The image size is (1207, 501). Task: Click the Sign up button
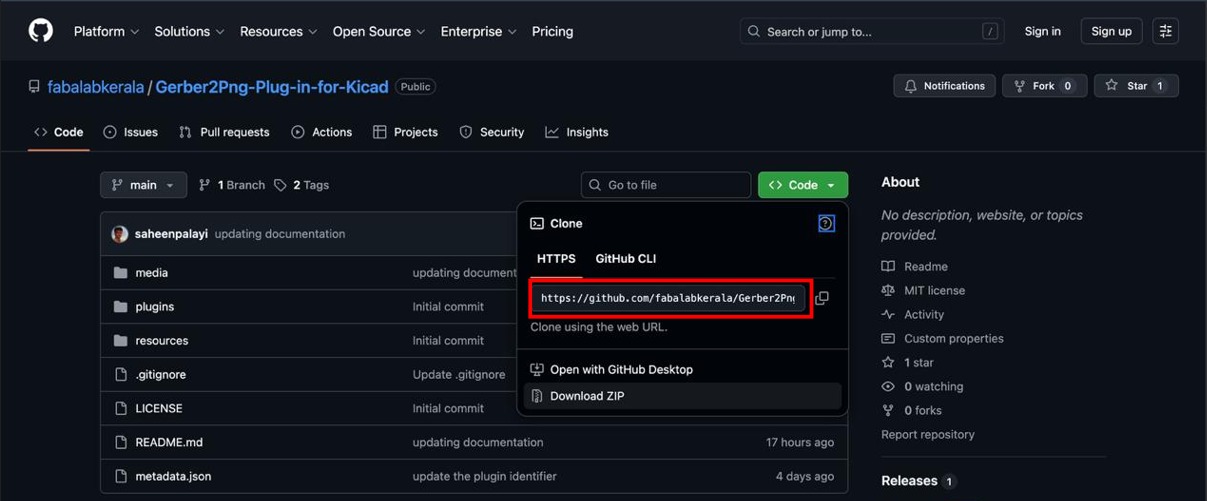coord(1111,31)
